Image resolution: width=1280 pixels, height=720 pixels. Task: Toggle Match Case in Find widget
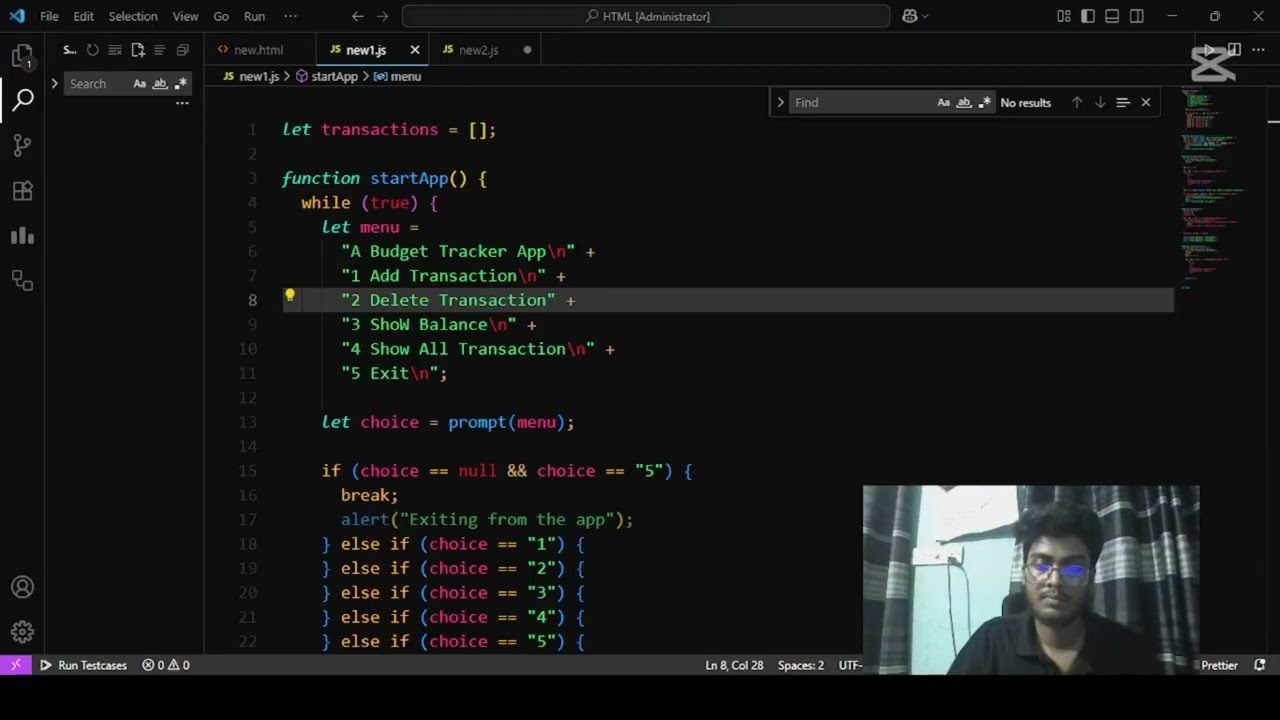(943, 102)
